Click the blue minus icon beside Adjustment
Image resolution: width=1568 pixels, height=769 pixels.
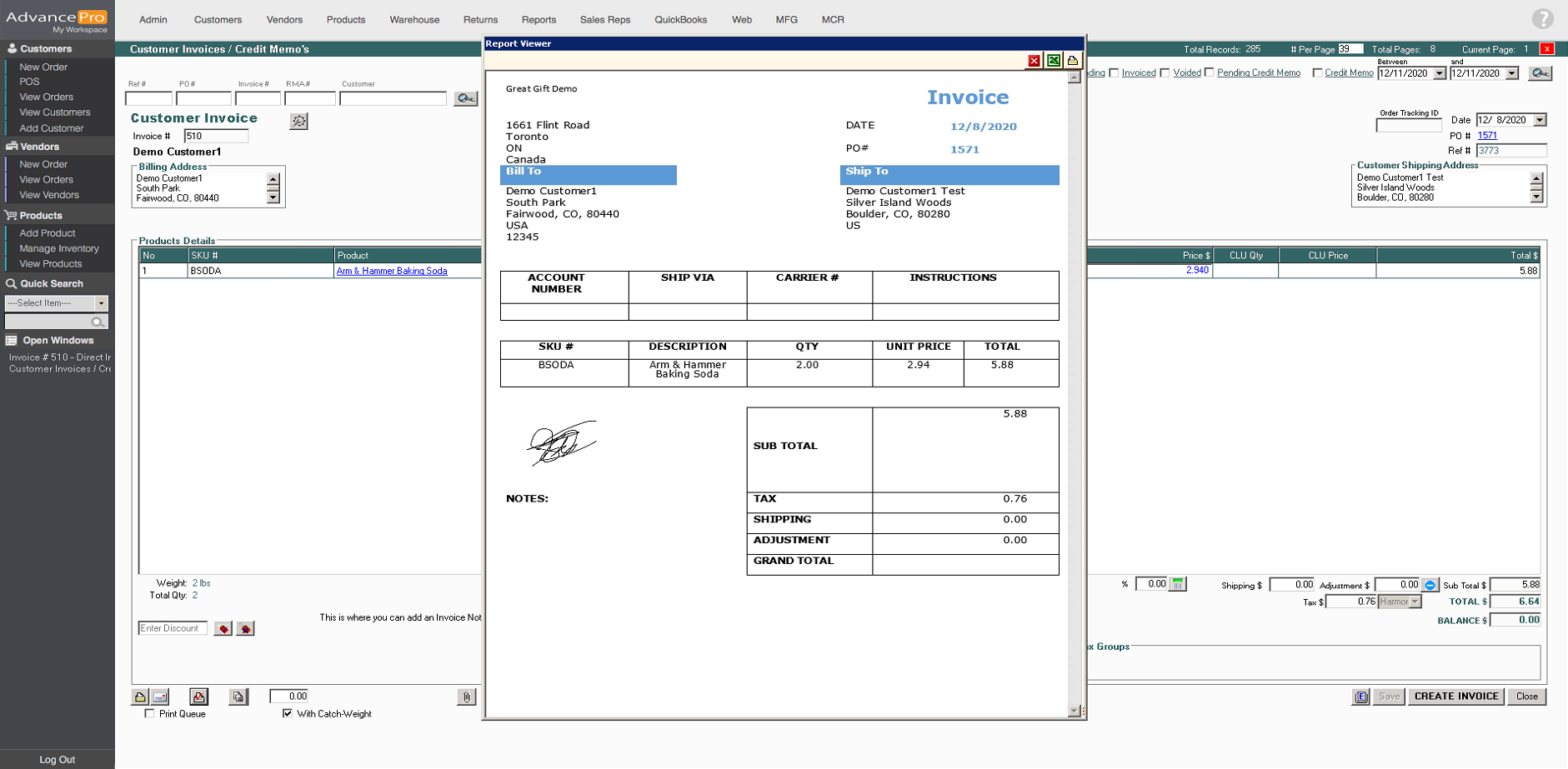1430,585
